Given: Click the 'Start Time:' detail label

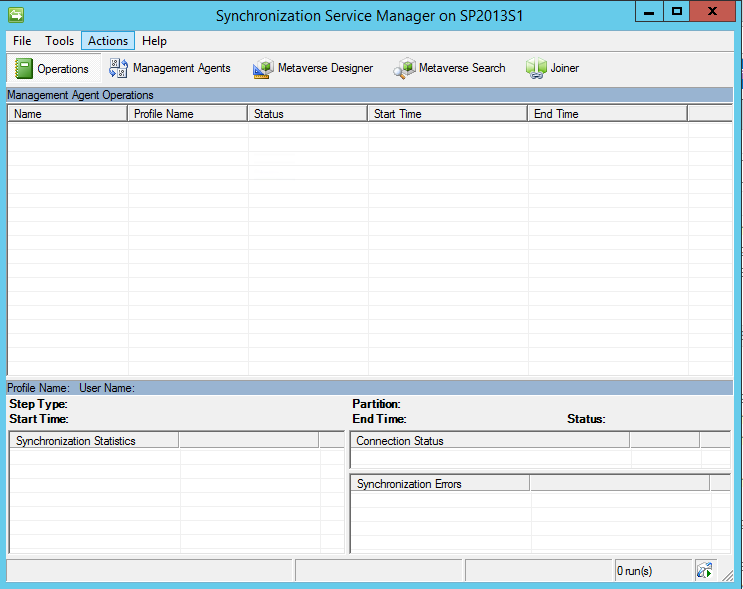Looking at the screenshot, I should point(39,419).
